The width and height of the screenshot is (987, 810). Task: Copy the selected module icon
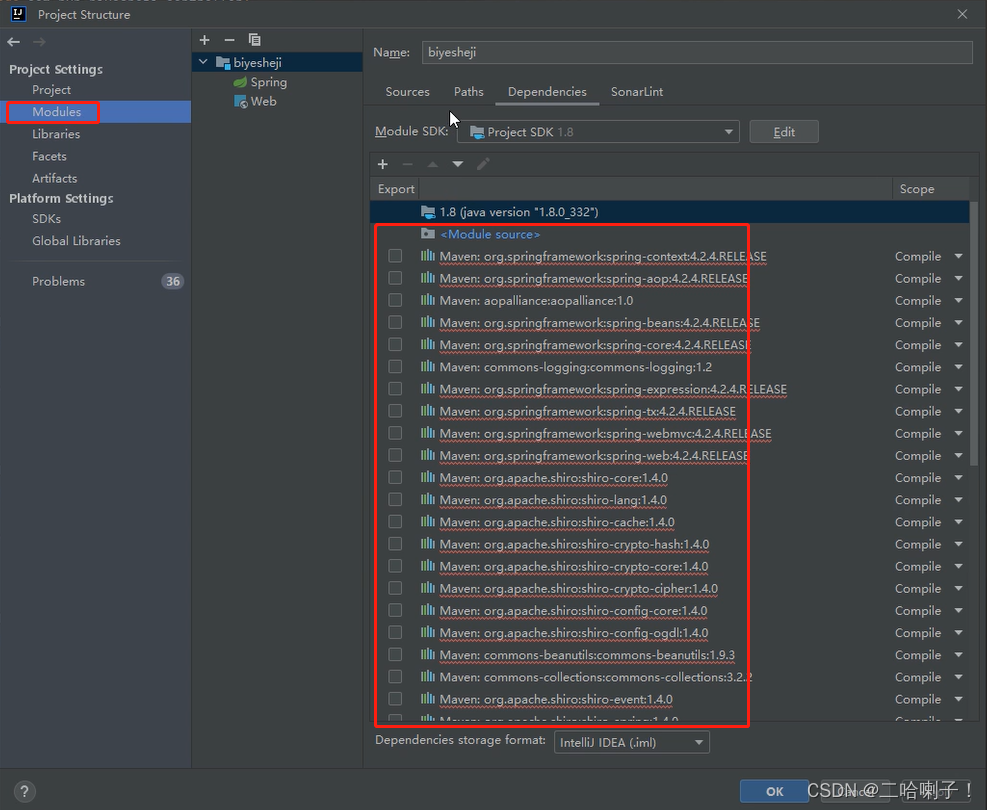pyautogui.click(x=254, y=40)
